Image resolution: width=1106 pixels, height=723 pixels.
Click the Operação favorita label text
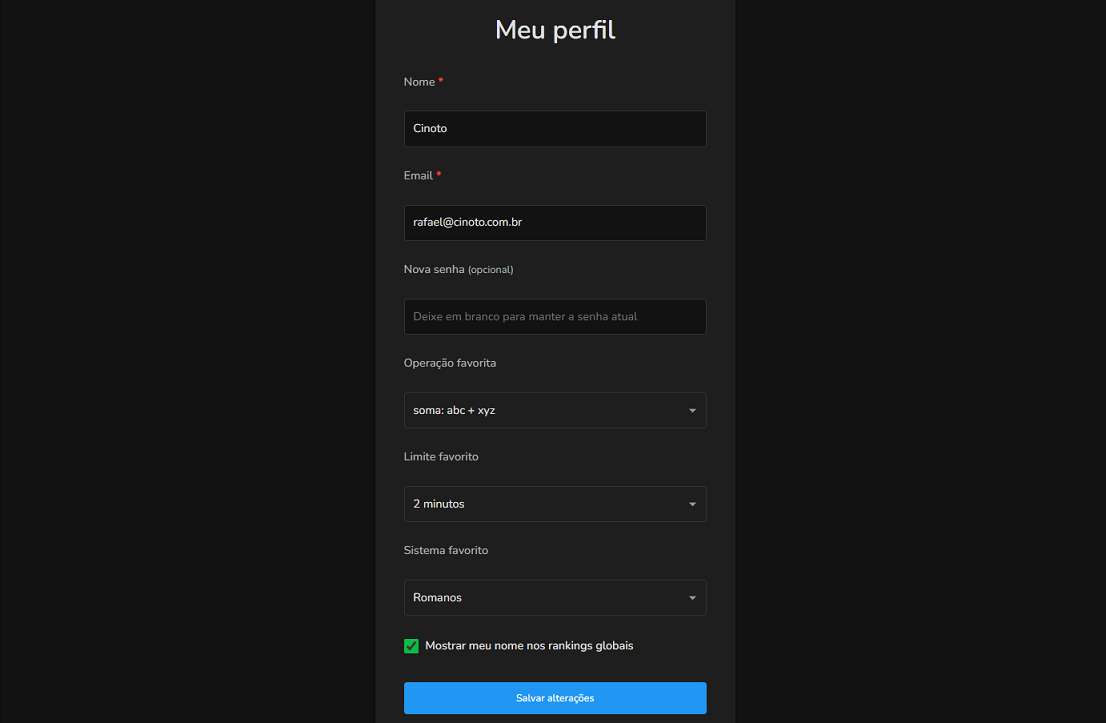450,362
